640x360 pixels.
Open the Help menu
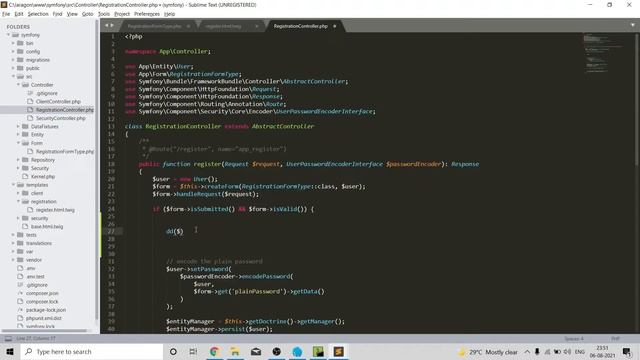coord(169,14)
